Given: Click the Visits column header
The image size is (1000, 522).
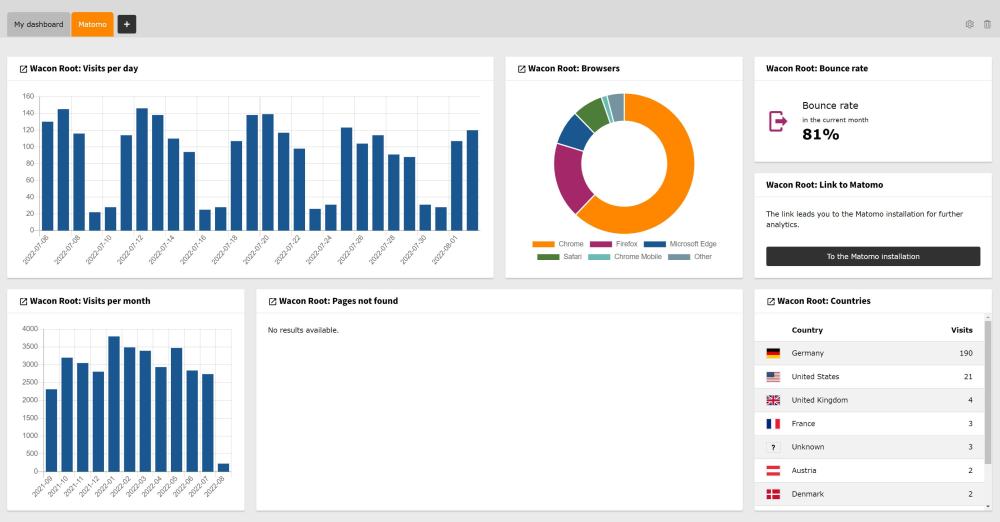Looking at the screenshot, I should tap(962, 330).
